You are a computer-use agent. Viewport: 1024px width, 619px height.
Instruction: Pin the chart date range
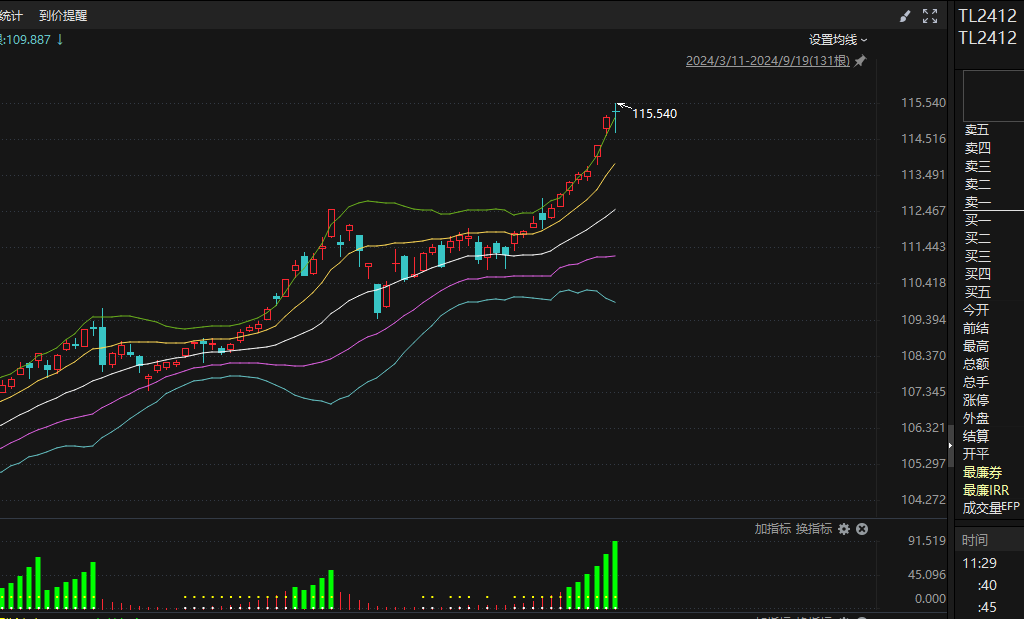(x=860, y=61)
